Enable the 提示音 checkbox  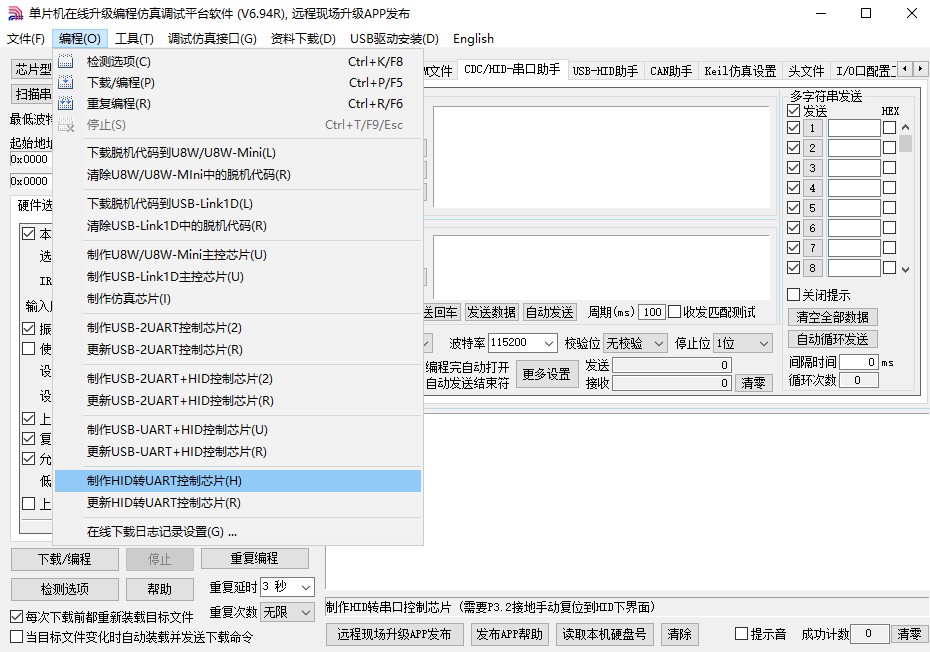pos(741,634)
